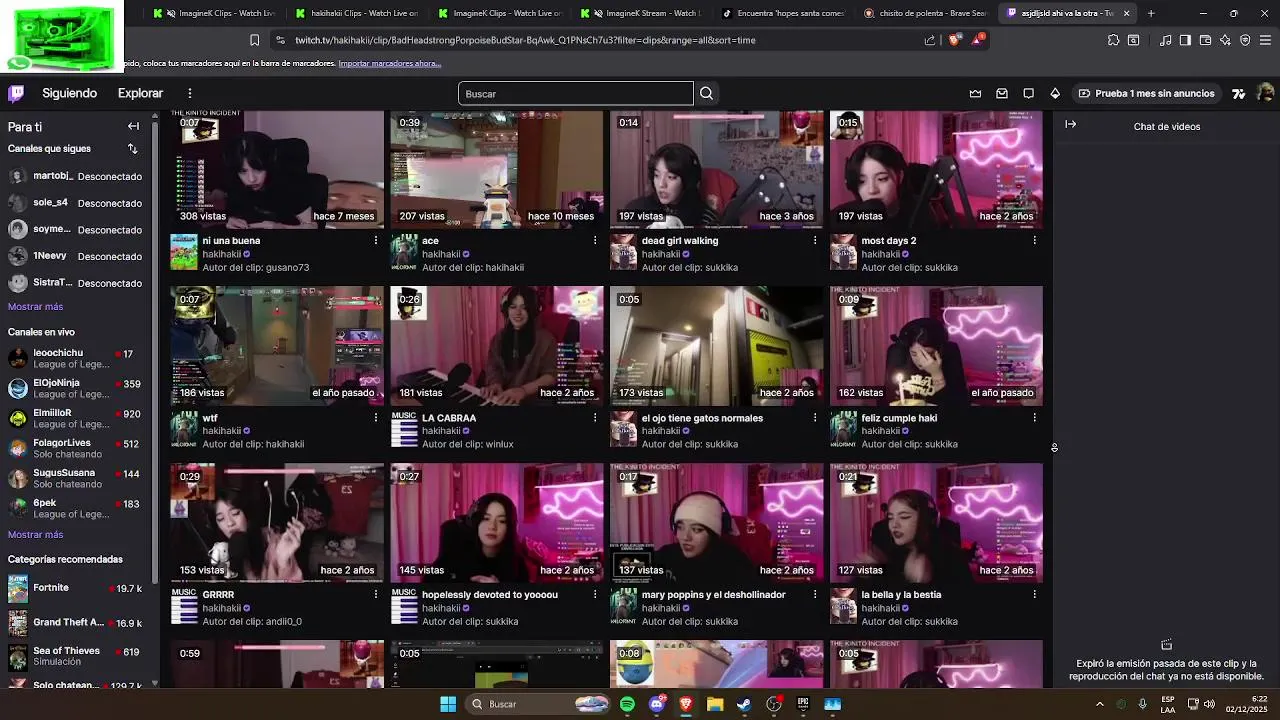Open user profile avatar menu
This screenshot has height=720, width=1280.
tap(1265, 93)
